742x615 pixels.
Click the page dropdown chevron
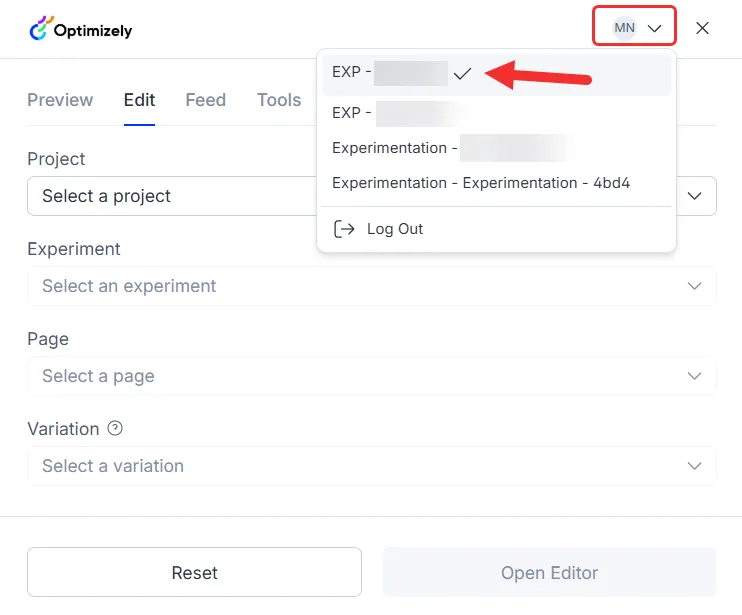(x=694, y=376)
